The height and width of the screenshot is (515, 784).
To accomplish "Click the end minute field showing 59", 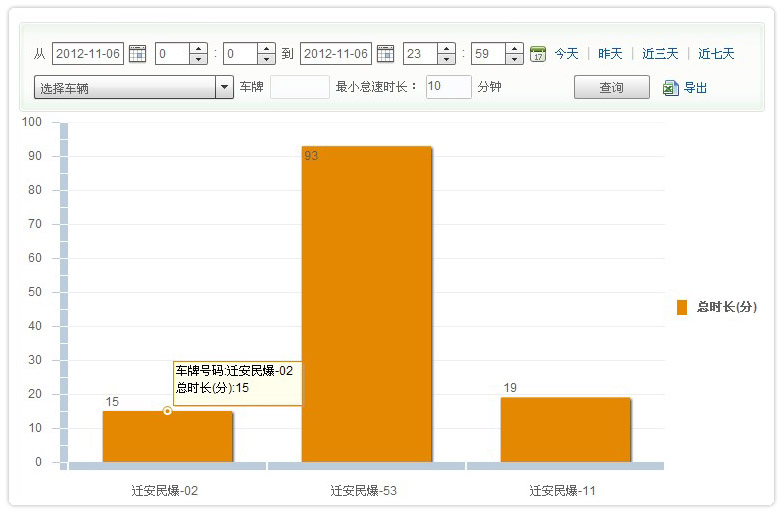I will 489,54.
